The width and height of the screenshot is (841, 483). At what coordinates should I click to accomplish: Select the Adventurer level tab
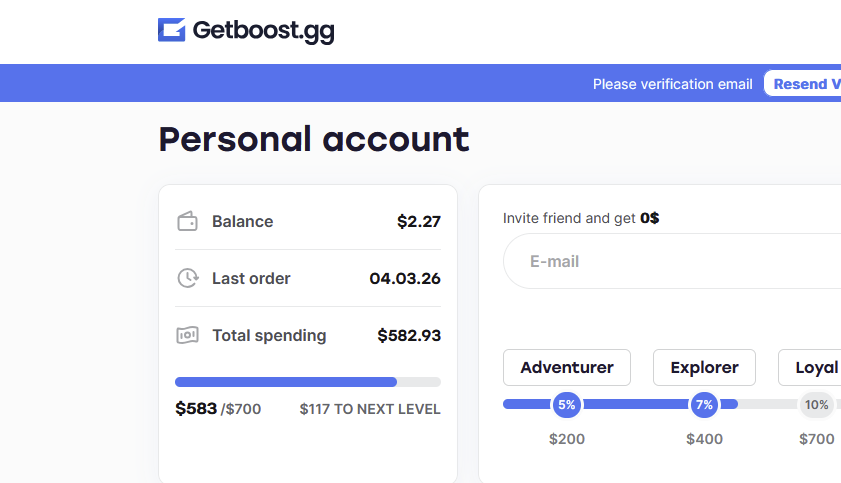pyautogui.click(x=567, y=367)
